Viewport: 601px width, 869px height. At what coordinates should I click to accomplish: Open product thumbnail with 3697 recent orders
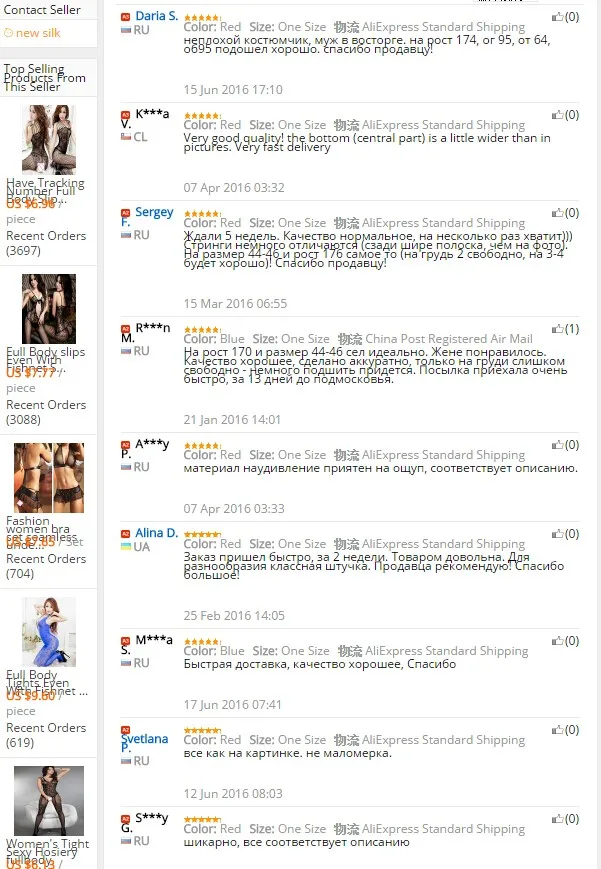point(49,140)
